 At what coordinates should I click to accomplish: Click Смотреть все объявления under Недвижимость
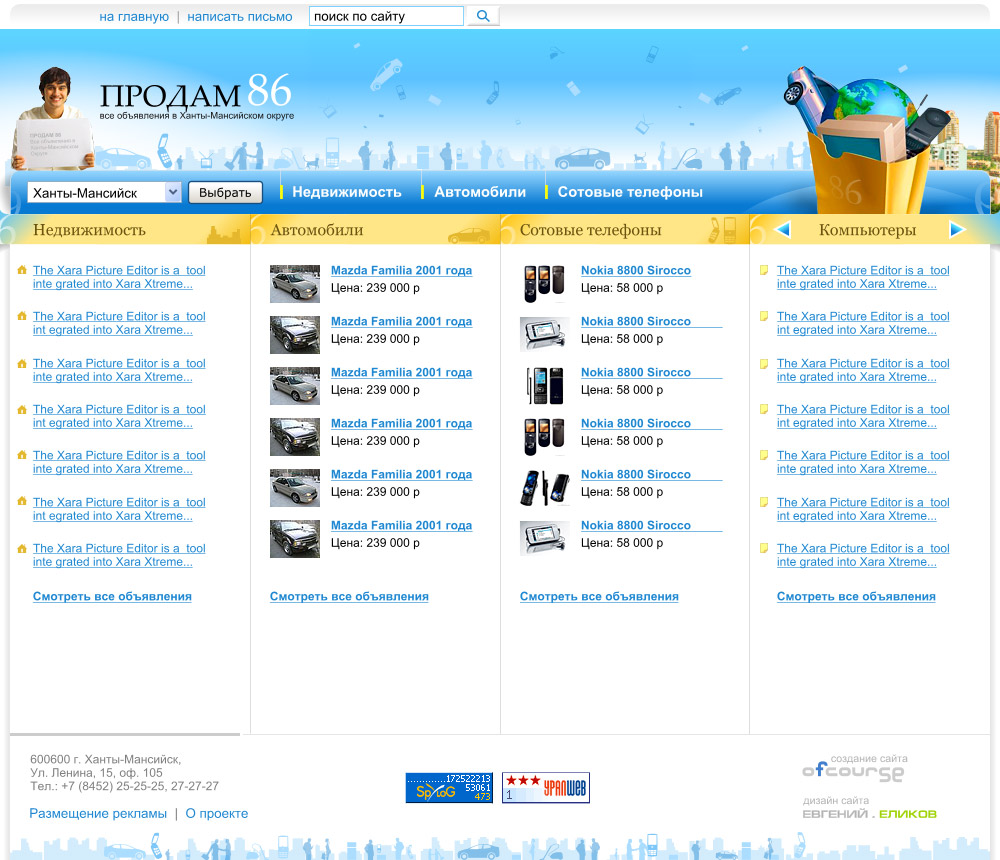[112, 597]
